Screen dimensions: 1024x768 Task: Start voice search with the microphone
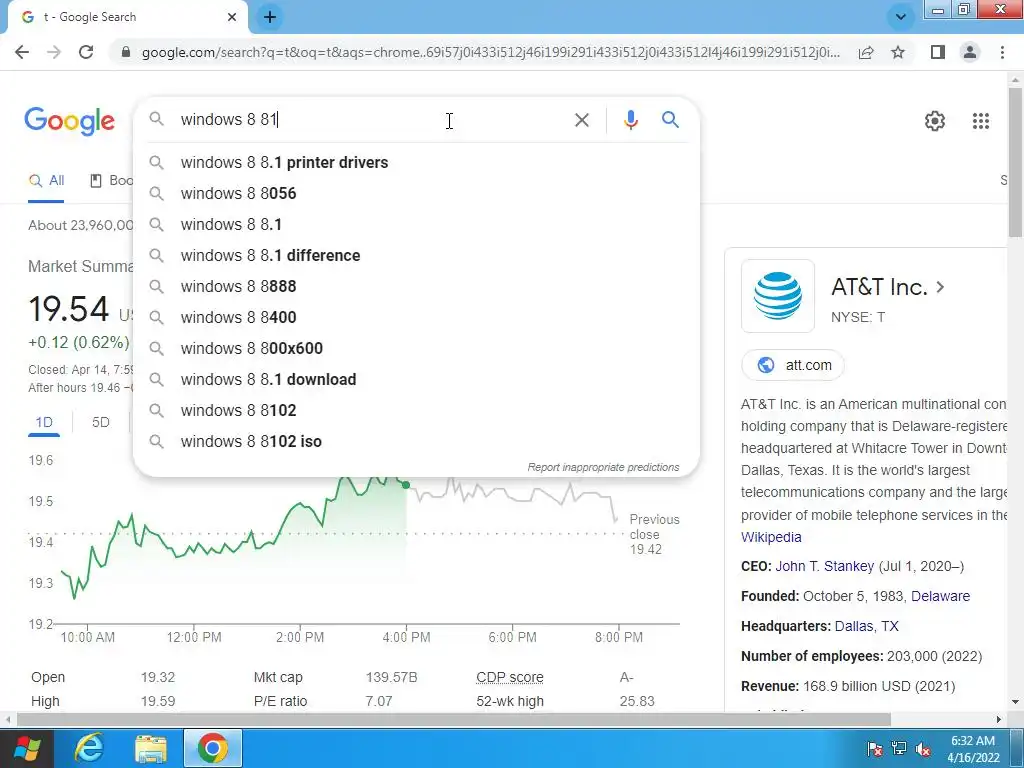pos(630,120)
